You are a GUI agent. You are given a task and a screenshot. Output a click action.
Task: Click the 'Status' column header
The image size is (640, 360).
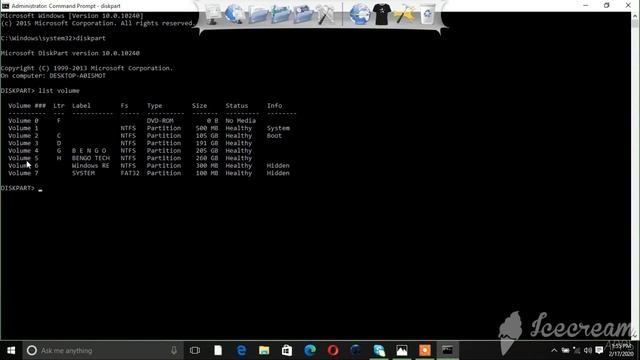coord(237,106)
